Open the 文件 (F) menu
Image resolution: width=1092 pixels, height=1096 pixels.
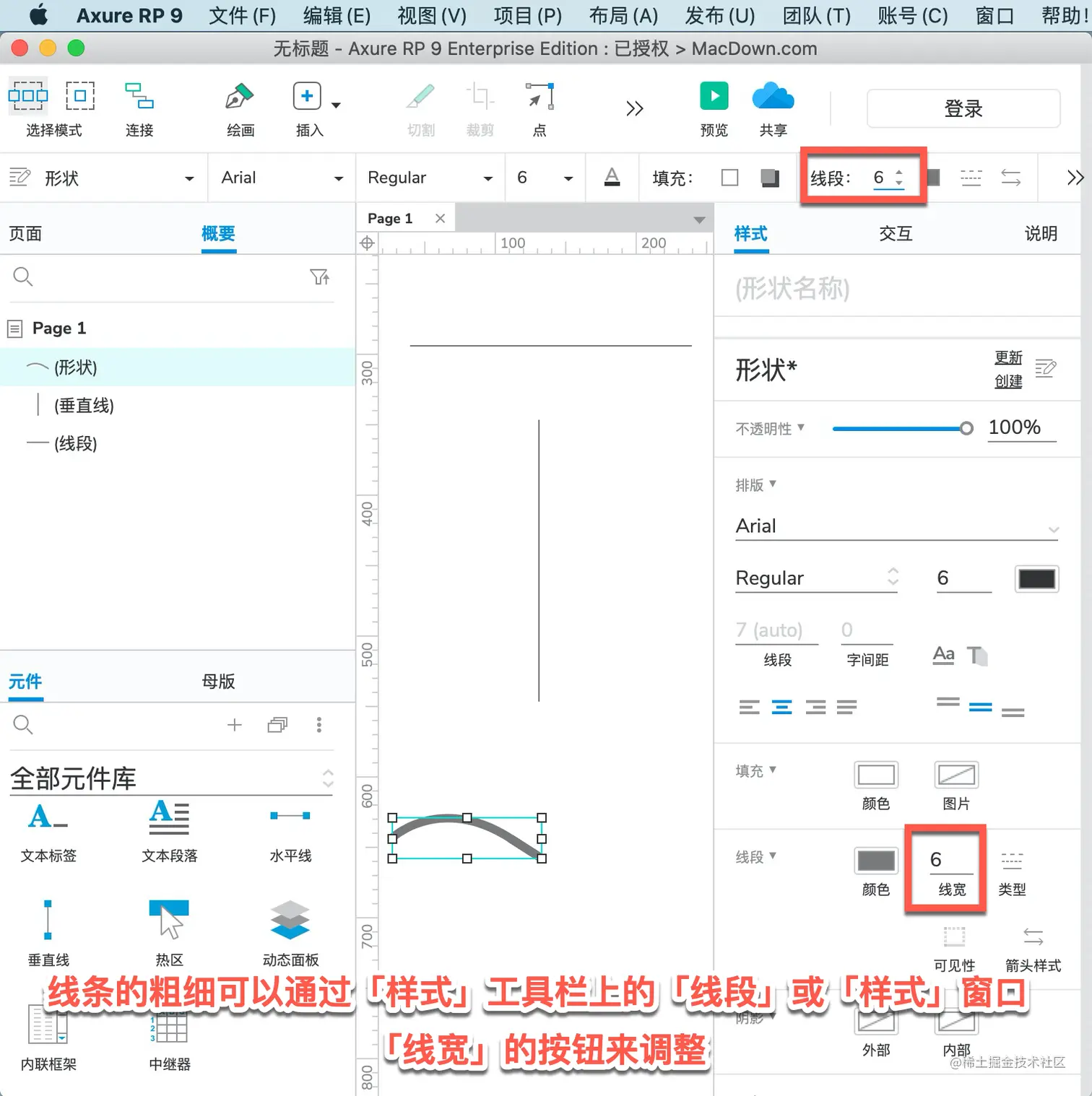pos(243,15)
